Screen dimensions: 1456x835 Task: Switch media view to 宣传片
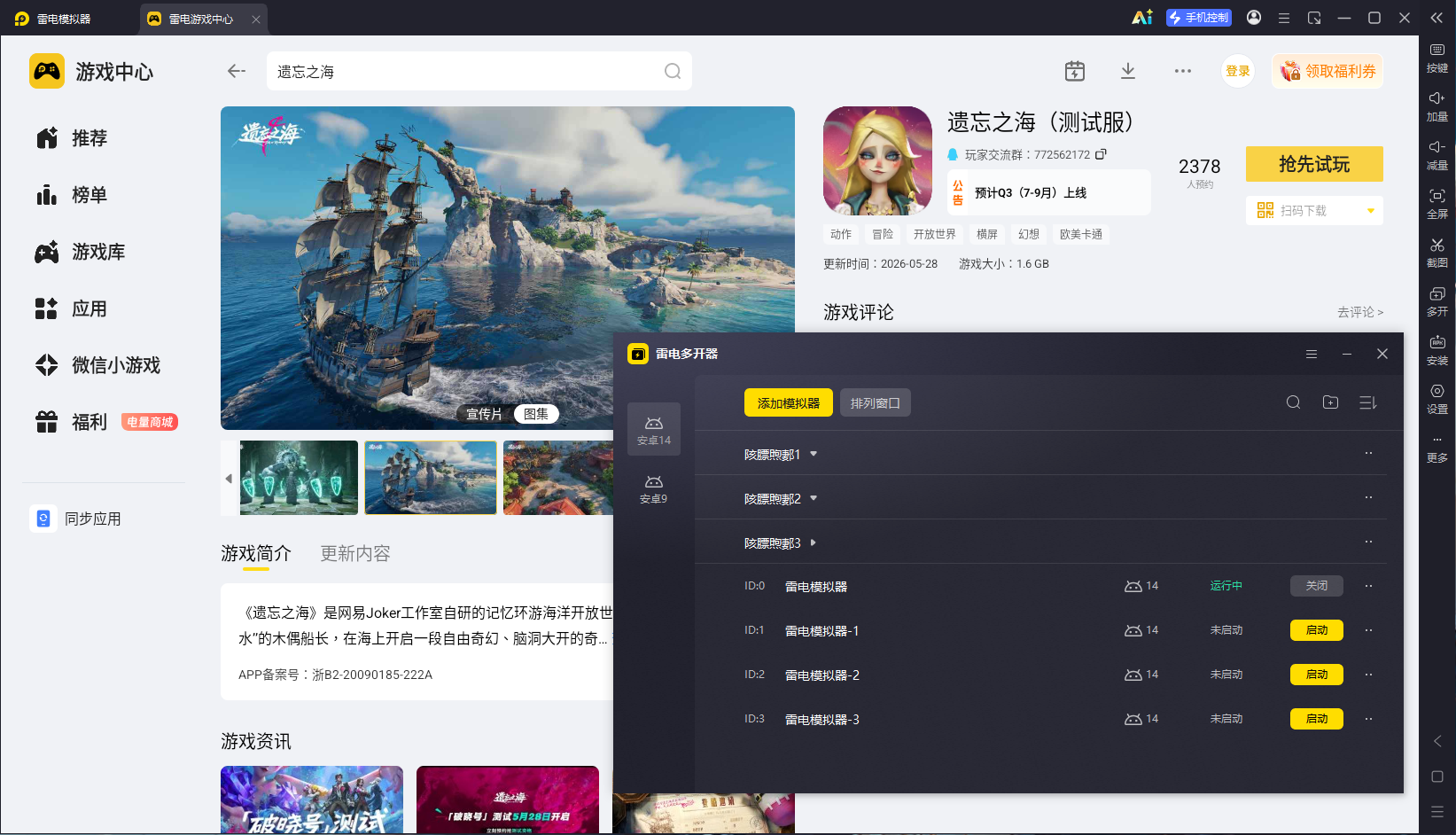(484, 414)
